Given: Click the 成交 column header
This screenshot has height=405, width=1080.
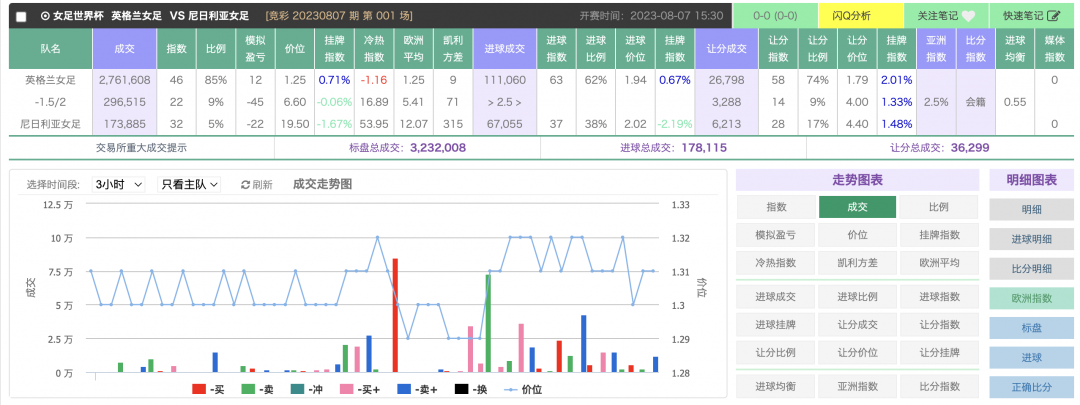Looking at the screenshot, I should pos(125,49).
